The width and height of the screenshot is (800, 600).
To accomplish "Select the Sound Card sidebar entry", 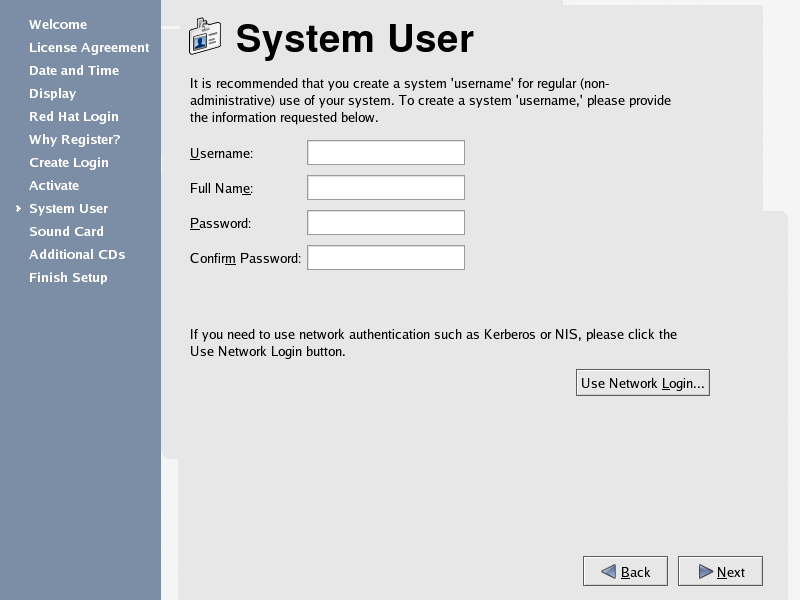I will (x=66, y=232).
